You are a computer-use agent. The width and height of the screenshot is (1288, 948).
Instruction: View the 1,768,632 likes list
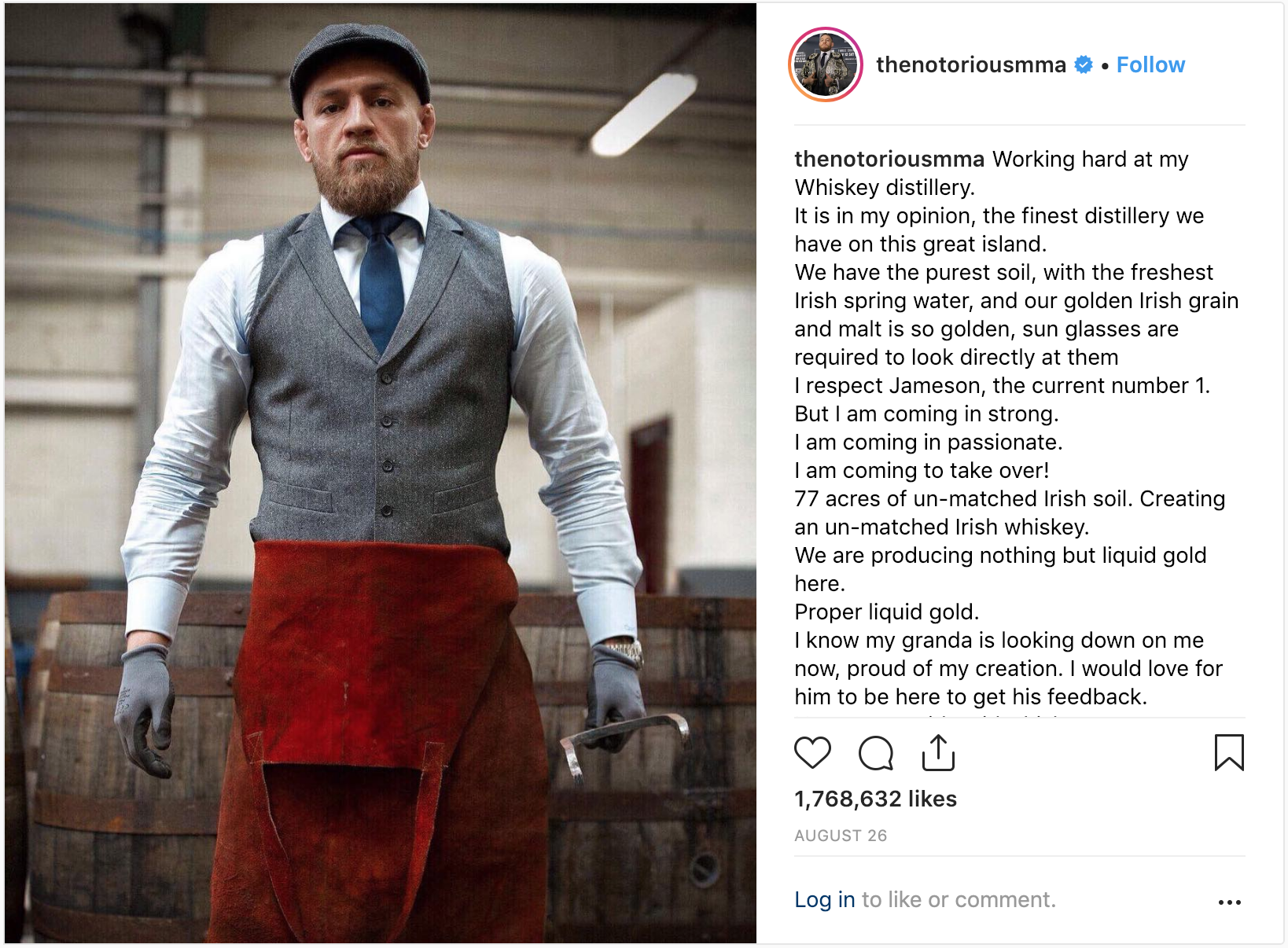[875, 799]
